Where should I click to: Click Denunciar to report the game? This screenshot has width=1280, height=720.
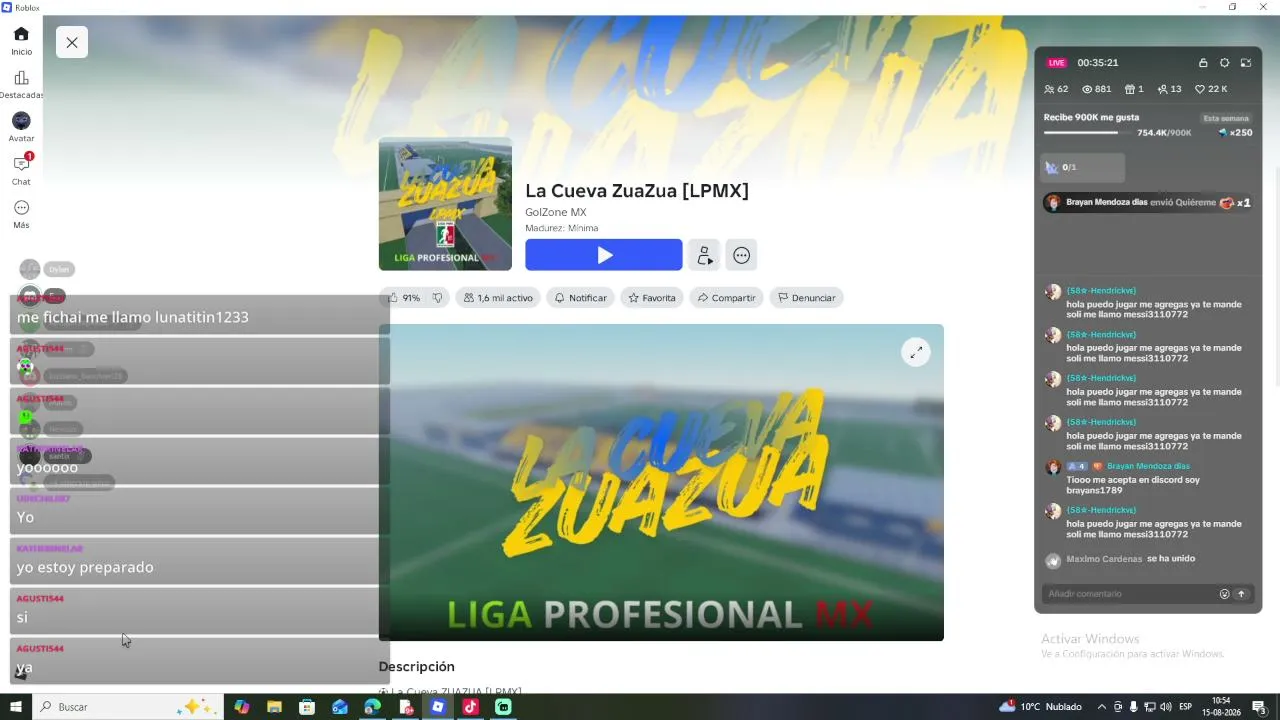pos(806,298)
